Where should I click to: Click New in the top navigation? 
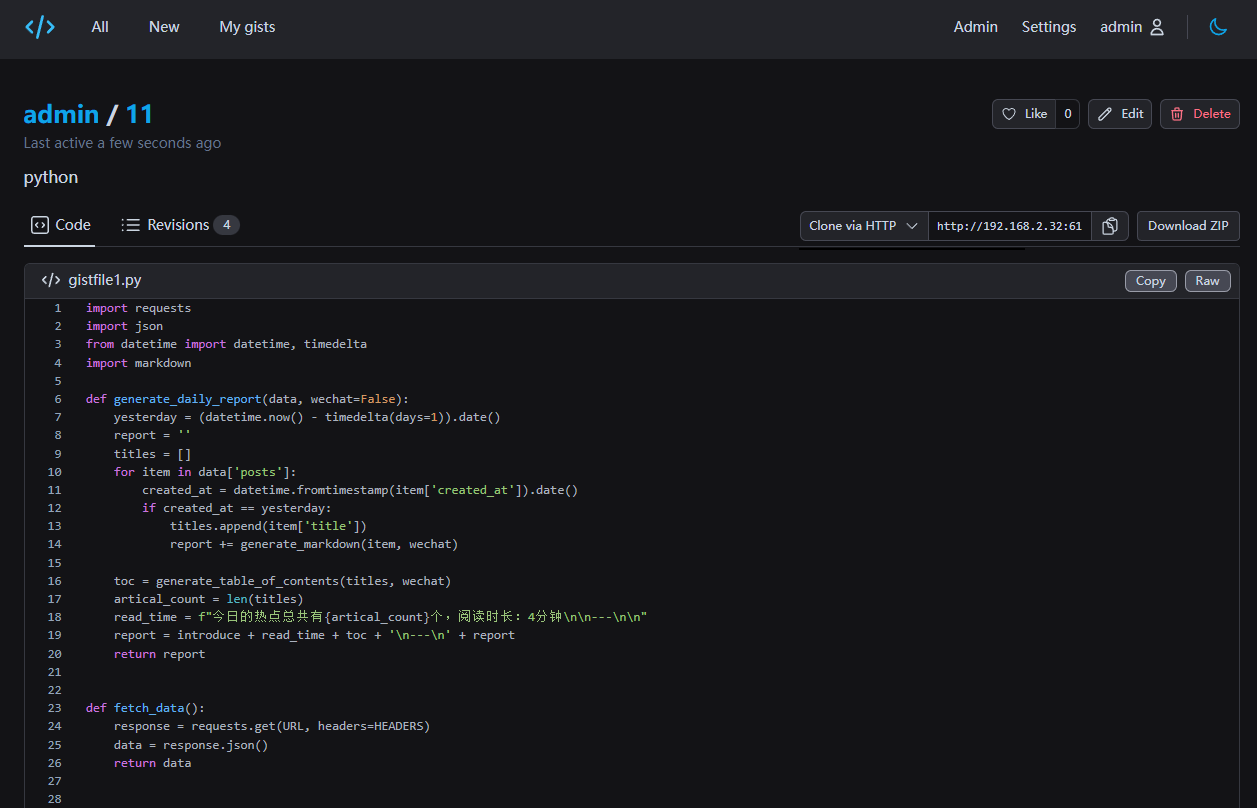(164, 27)
